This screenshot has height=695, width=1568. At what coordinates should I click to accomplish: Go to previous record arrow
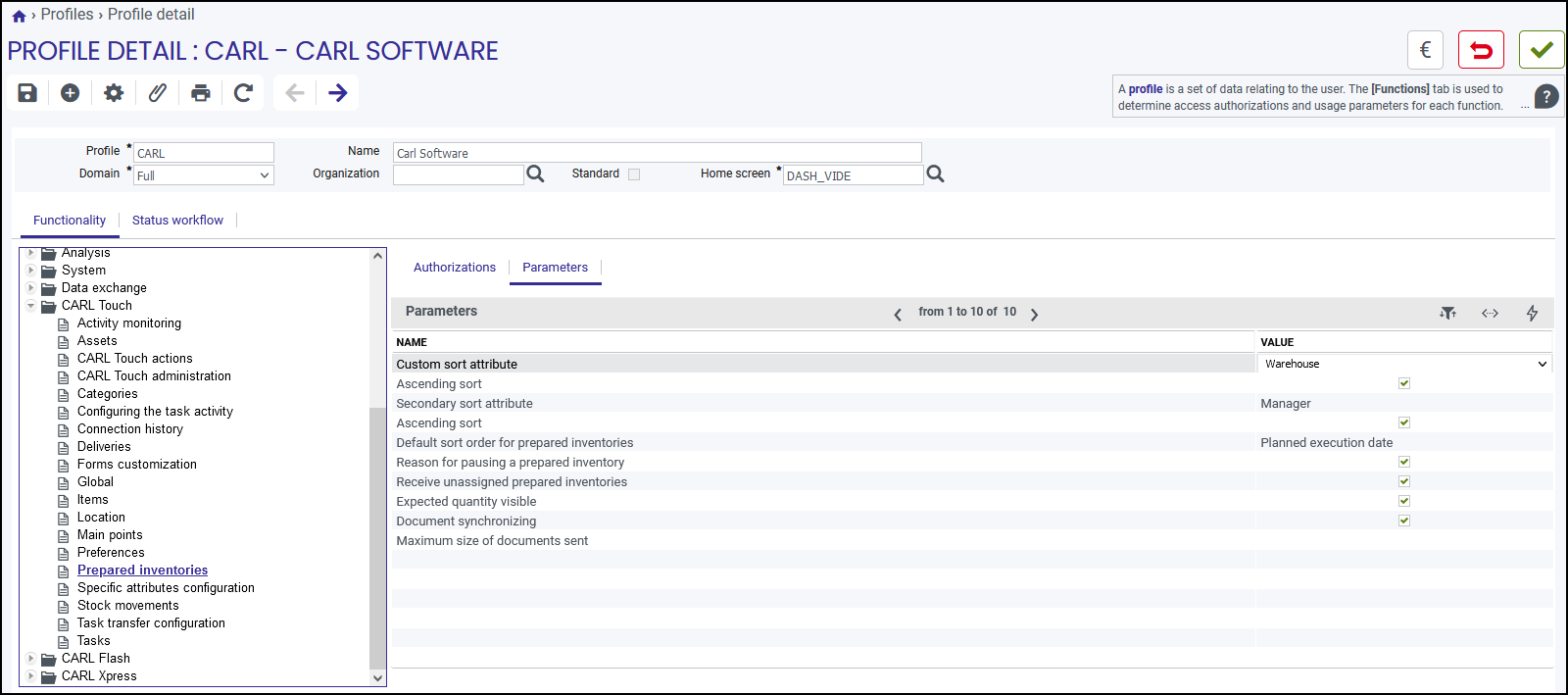[295, 93]
